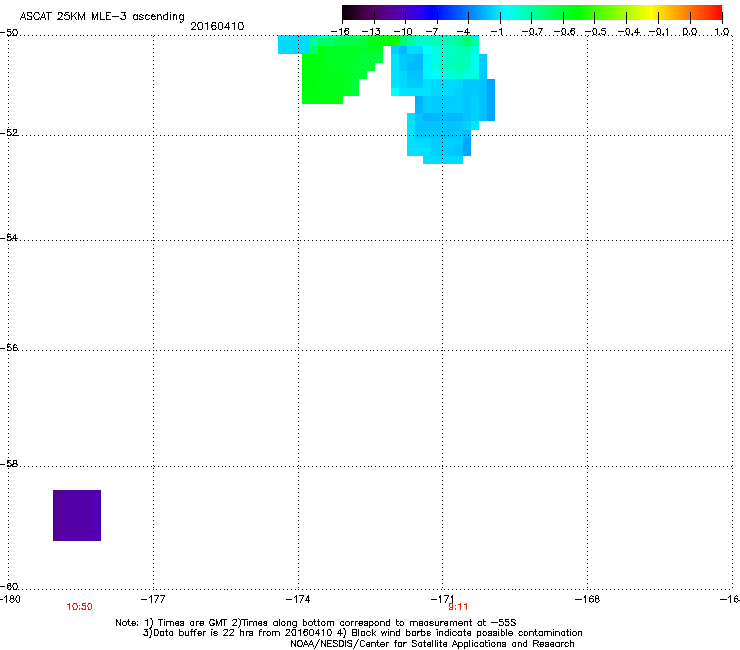Click the colorbar label -16

click(x=340, y=32)
